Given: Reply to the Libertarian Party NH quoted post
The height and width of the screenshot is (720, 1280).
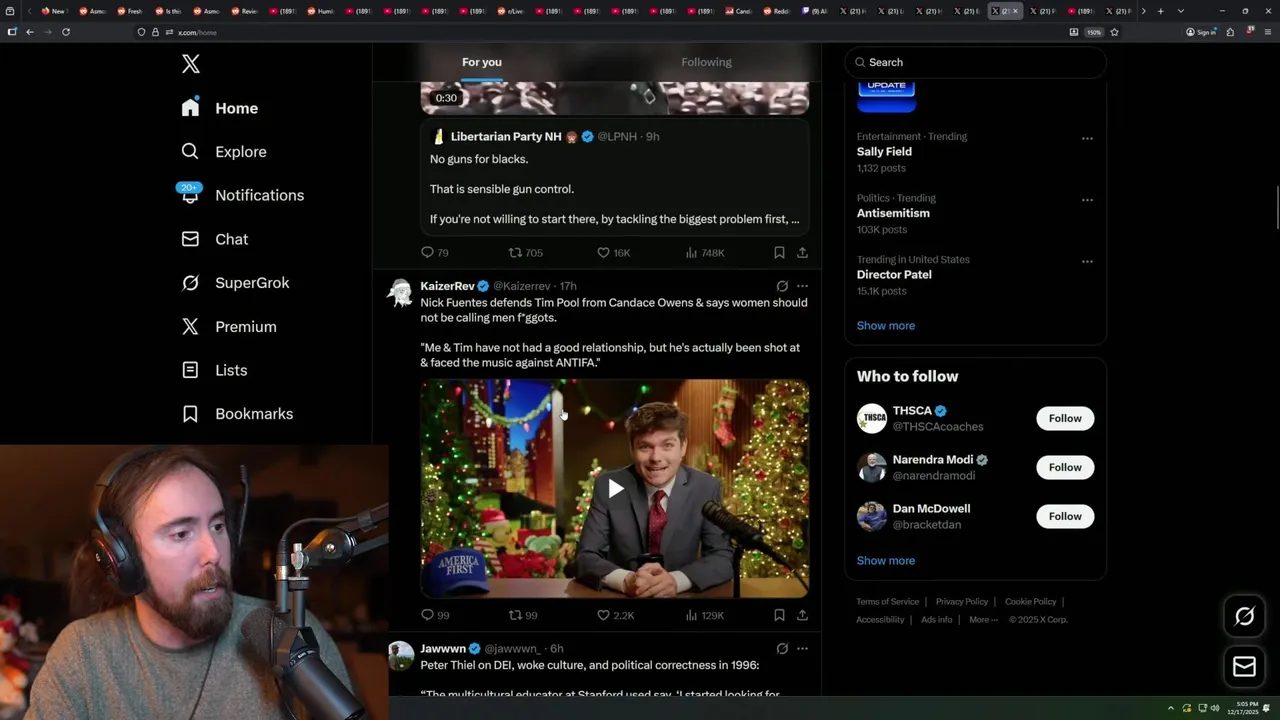Looking at the screenshot, I should [x=434, y=253].
